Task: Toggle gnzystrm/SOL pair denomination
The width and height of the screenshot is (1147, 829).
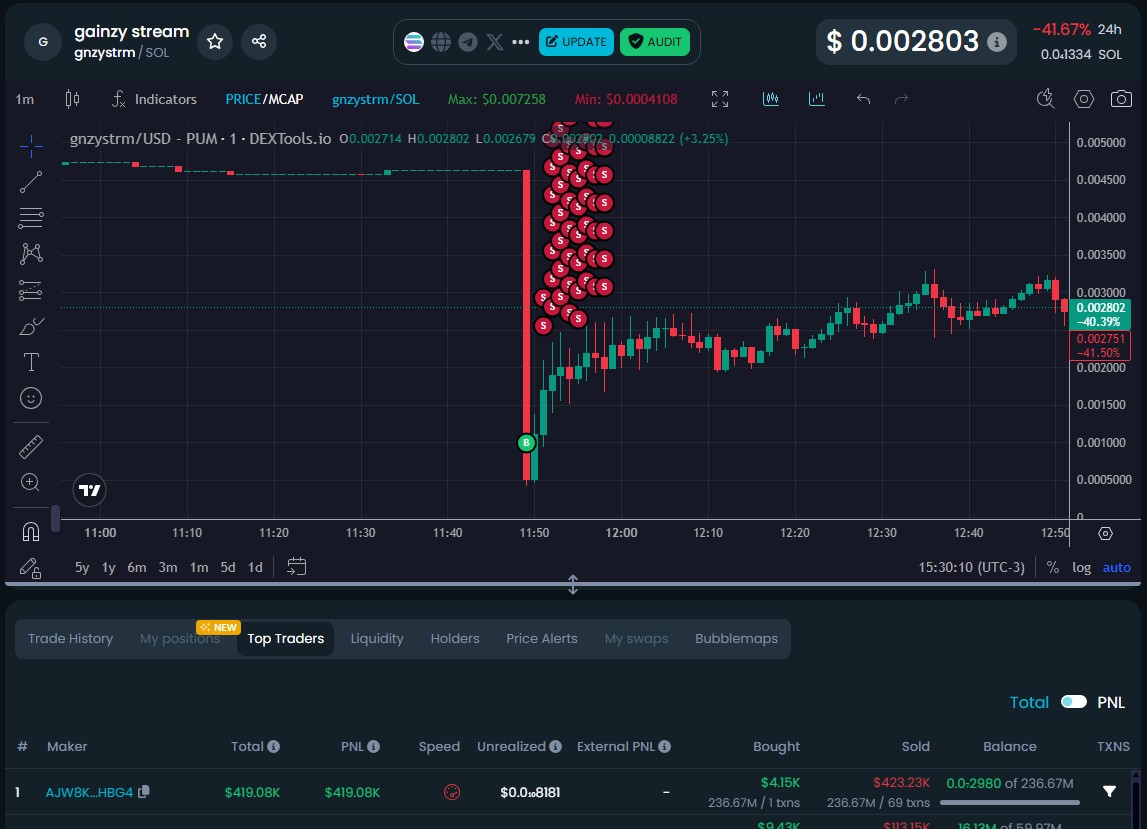Action: [x=375, y=99]
